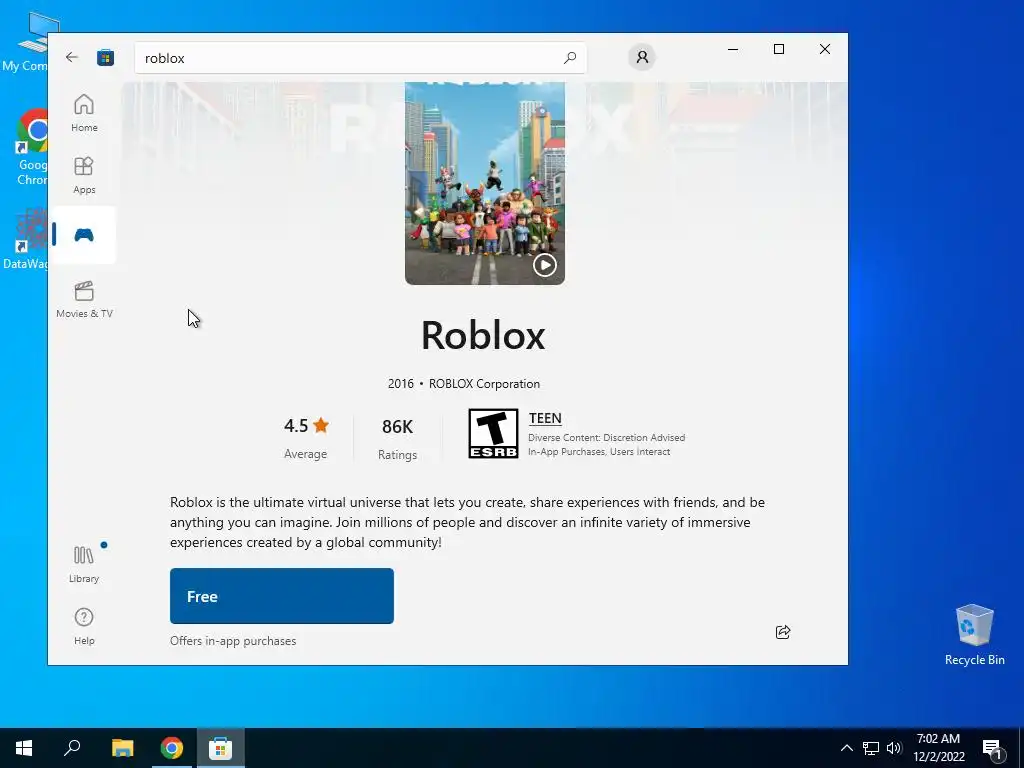Click 'Diverse Content: Discretion Advised' text
Image resolution: width=1024 pixels, height=768 pixels.
coord(607,438)
